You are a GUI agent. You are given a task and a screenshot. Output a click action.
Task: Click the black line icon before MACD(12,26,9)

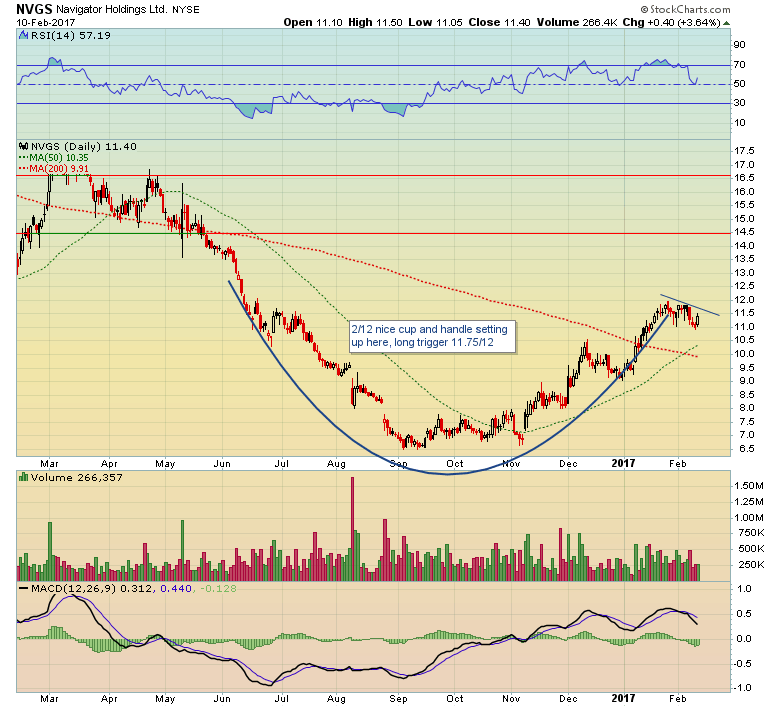tap(23, 588)
